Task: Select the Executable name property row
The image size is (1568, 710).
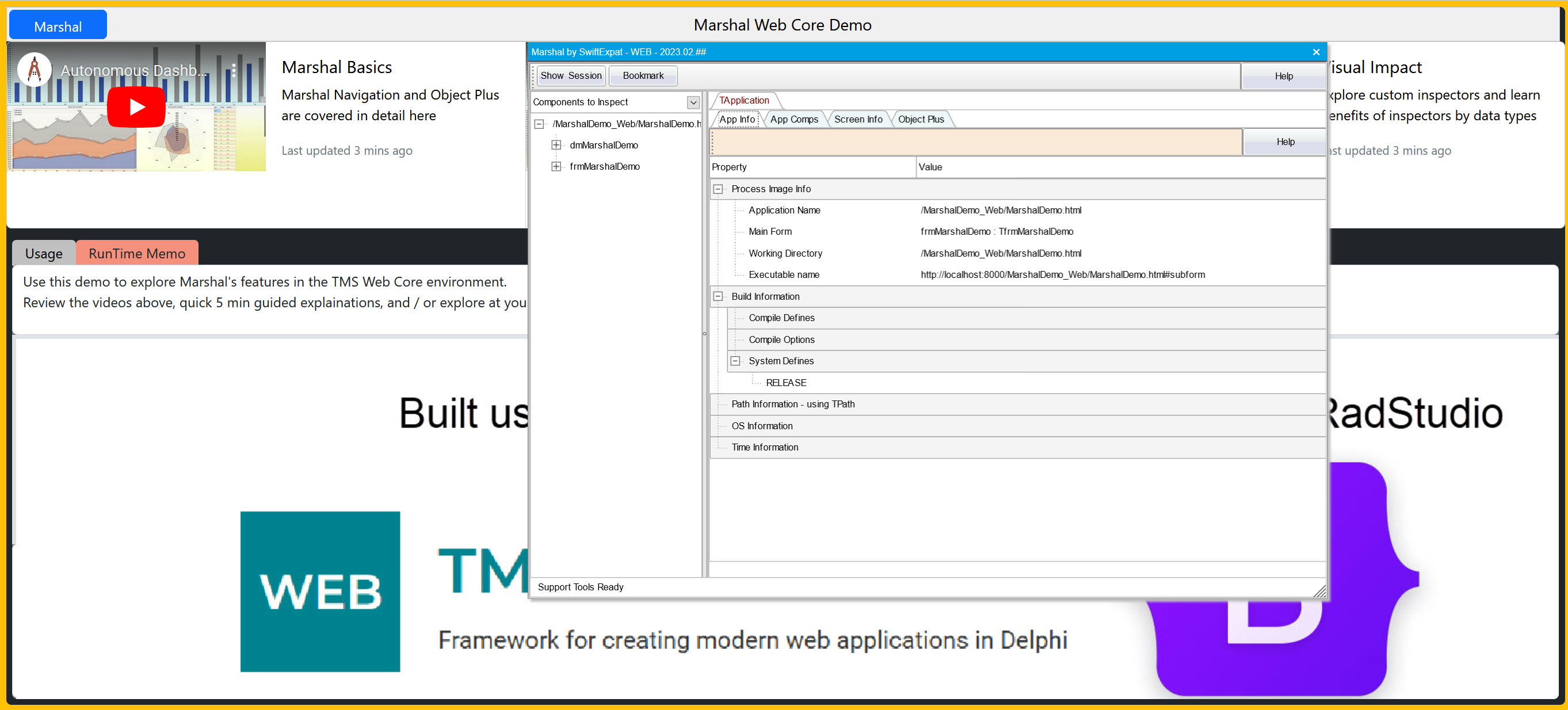Action: (1018, 275)
